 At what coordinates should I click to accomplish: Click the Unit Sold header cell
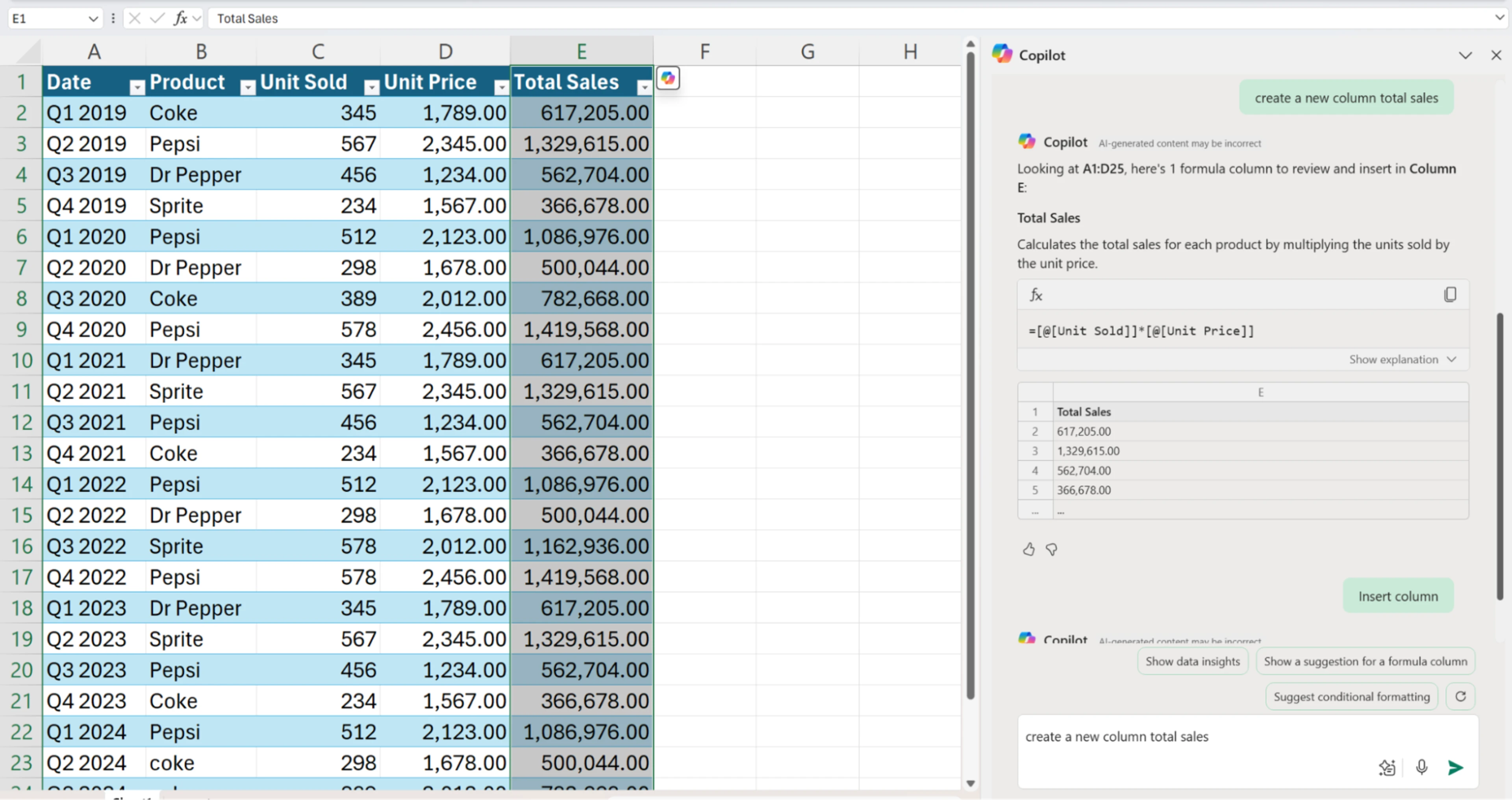pos(318,81)
